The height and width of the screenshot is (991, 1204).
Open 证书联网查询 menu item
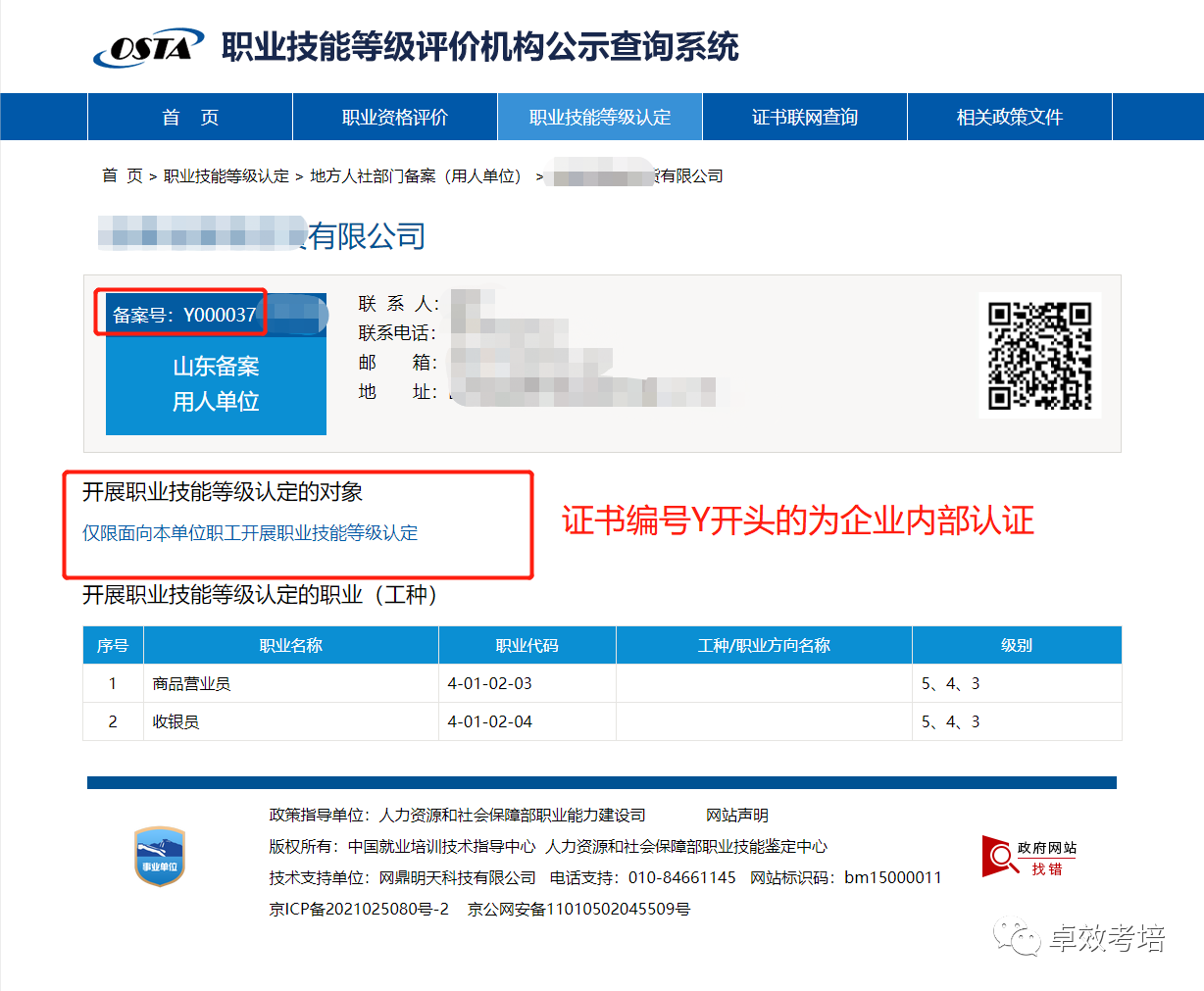coord(804,118)
